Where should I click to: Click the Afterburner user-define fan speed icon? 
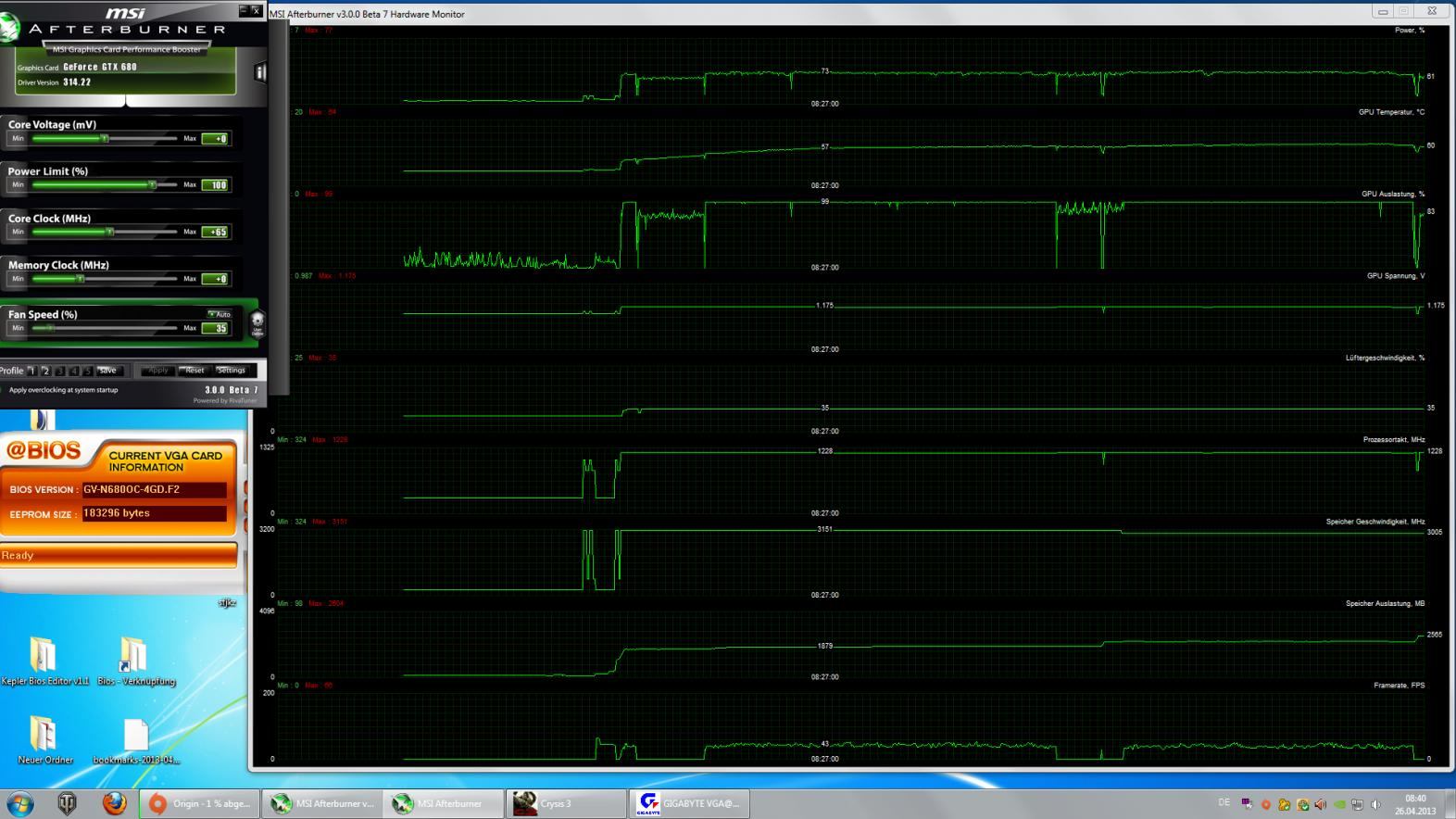(257, 322)
